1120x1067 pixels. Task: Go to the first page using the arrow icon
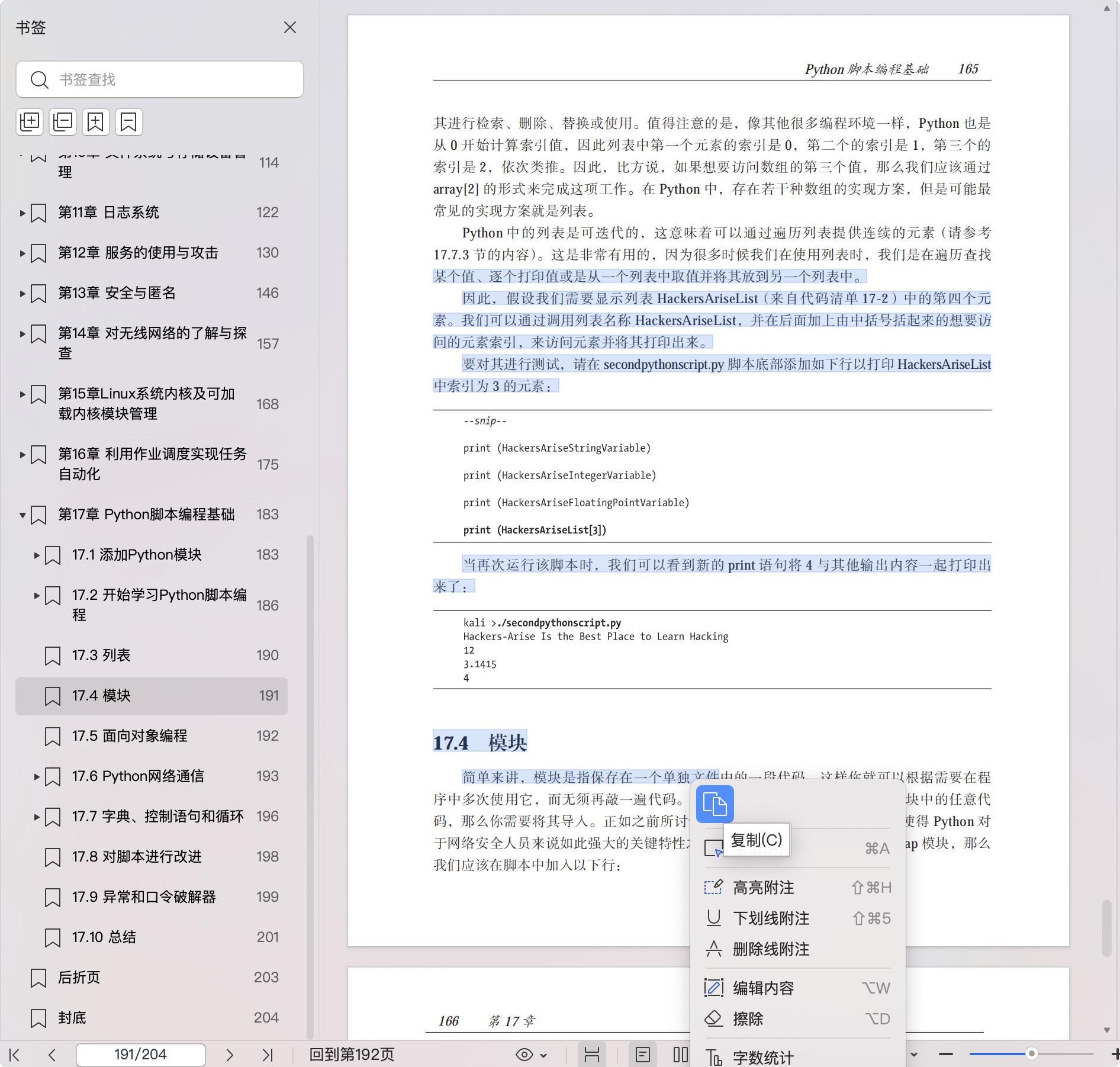click(x=15, y=1055)
